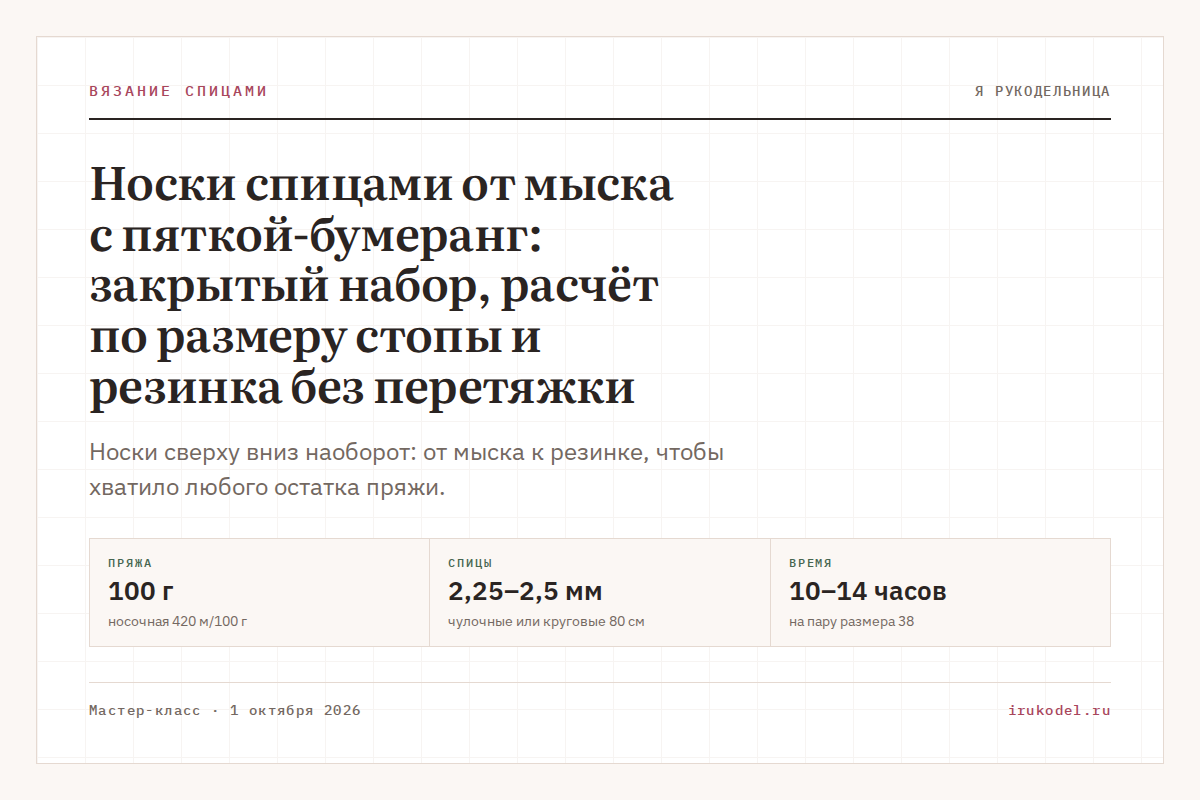
Task: Click 'на пару размера 38' note
Action: pyautogui.click(x=851, y=622)
